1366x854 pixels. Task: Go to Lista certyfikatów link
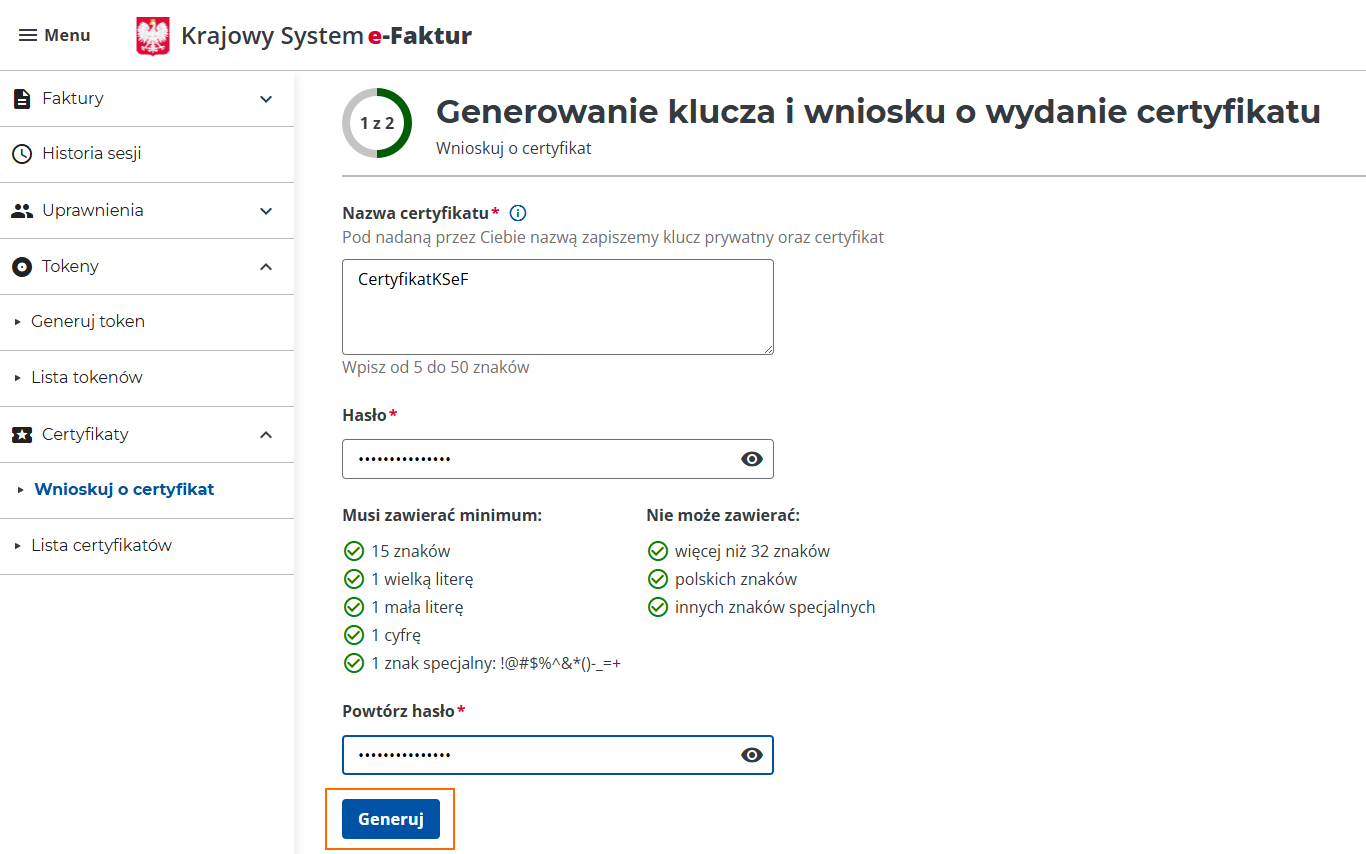pyautogui.click(x=101, y=545)
